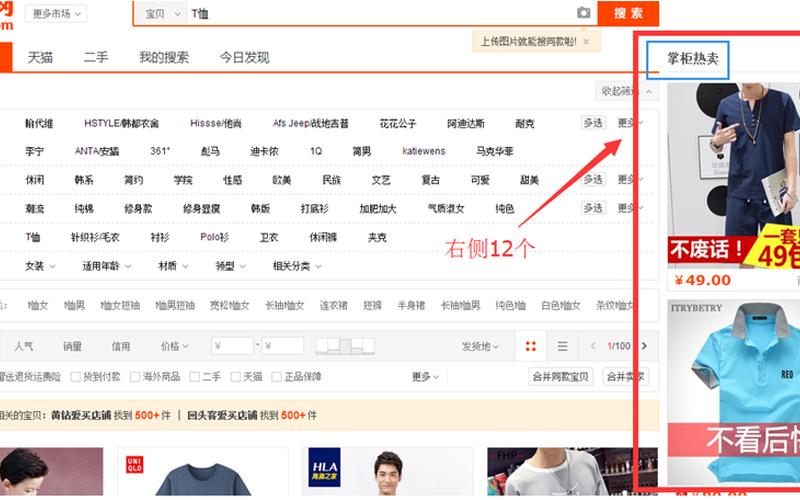
Task: Open the UNIQLO T-shirt product thumbnail
Action: click(x=203, y=472)
